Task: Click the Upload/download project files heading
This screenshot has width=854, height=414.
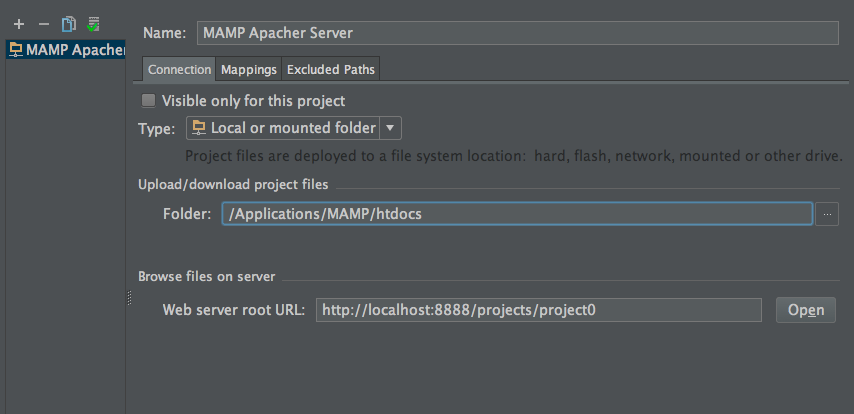Action: coord(233,185)
